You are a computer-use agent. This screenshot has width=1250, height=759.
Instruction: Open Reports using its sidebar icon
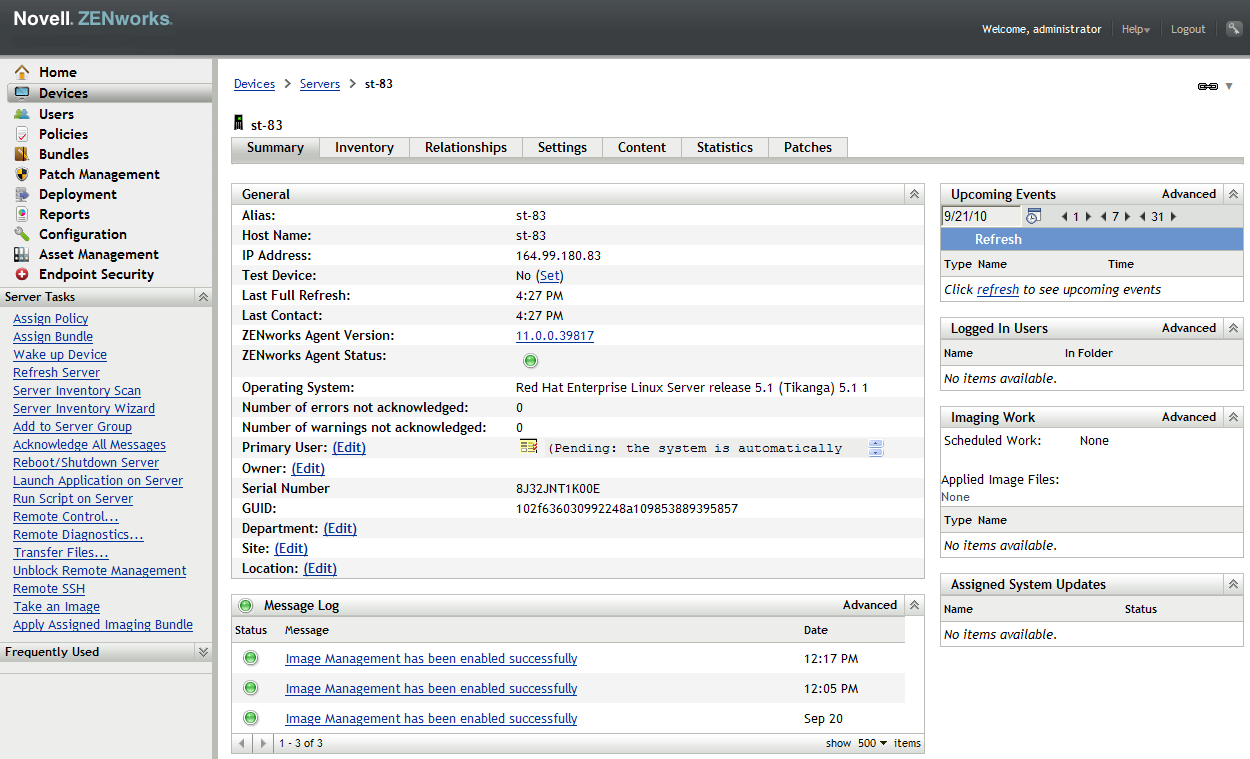coord(20,213)
